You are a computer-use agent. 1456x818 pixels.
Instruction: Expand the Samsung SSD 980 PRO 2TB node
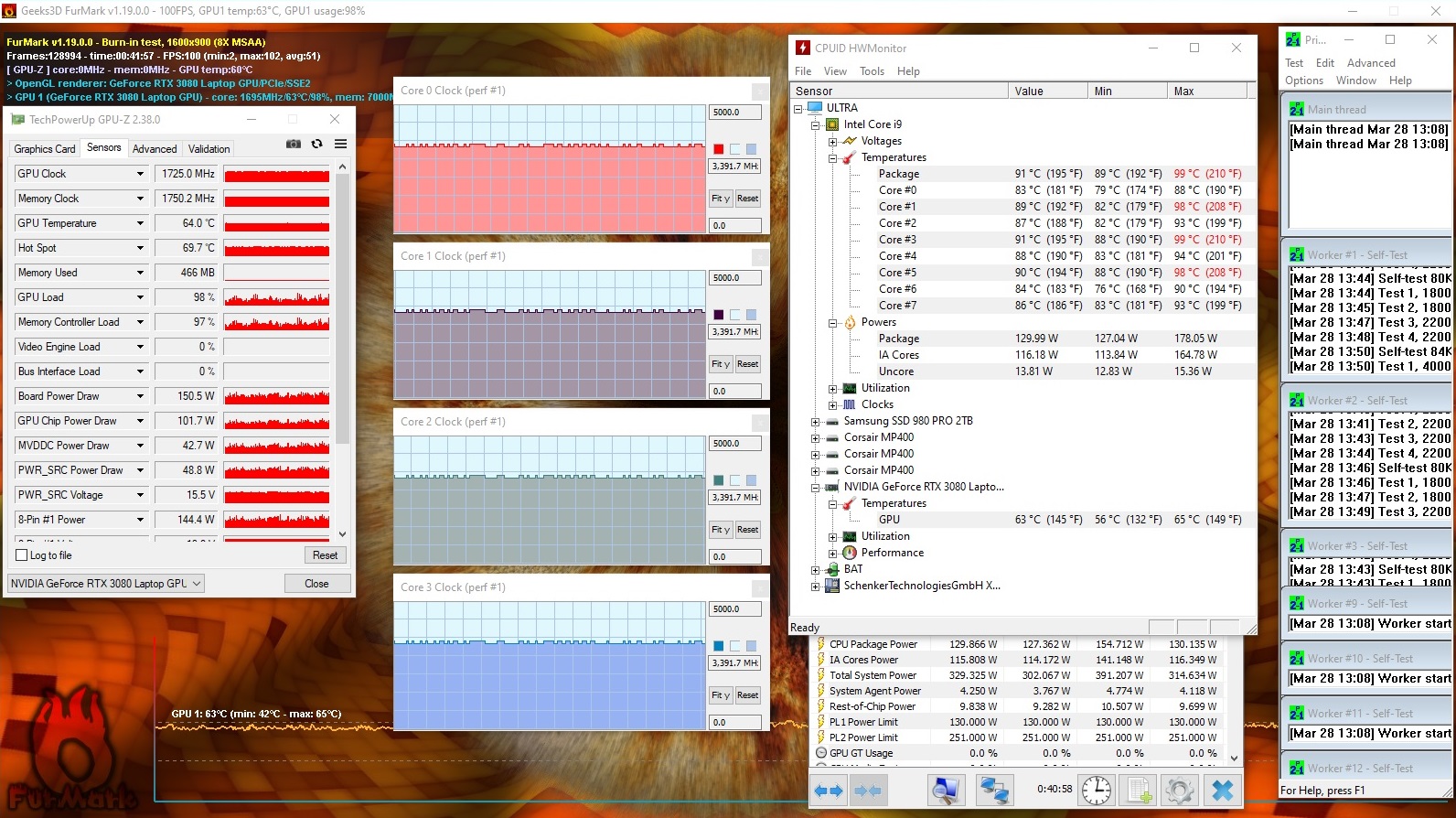[816, 422]
